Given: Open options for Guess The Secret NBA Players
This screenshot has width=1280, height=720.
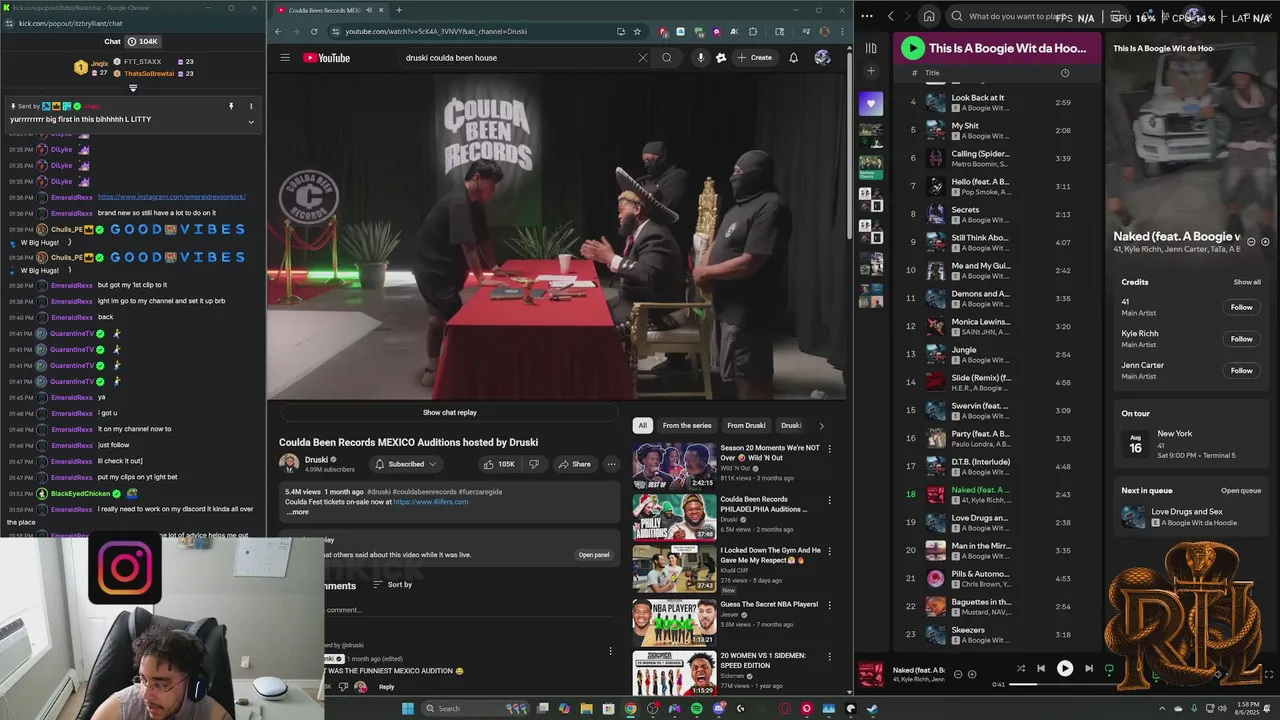Looking at the screenshot, I should pyautogui.click(x=829, y=605).
